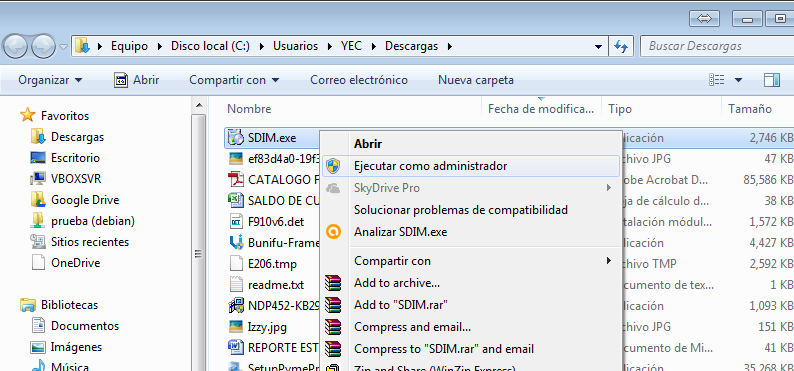The image size is (794, 371).
Task: Click the REPORTE EST Word document icon
Action: click(236, 348)
